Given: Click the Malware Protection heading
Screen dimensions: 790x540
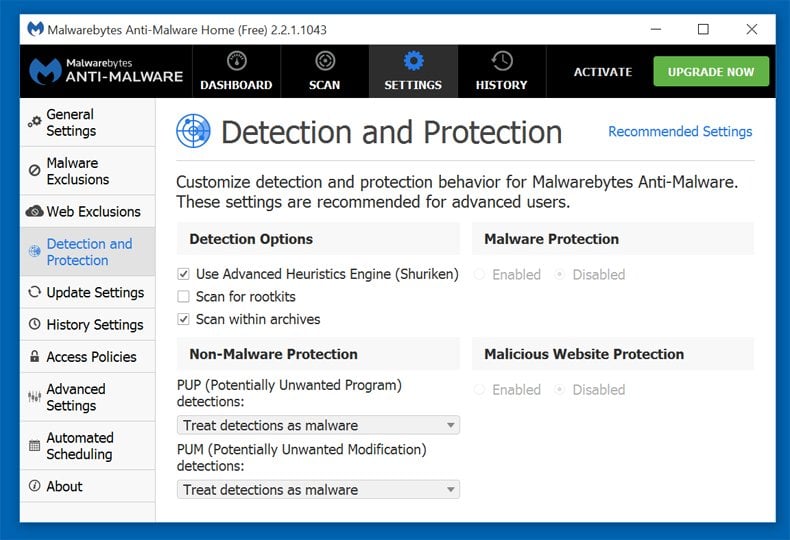Looking at the screenshot, I should click(x=551, y=239).
